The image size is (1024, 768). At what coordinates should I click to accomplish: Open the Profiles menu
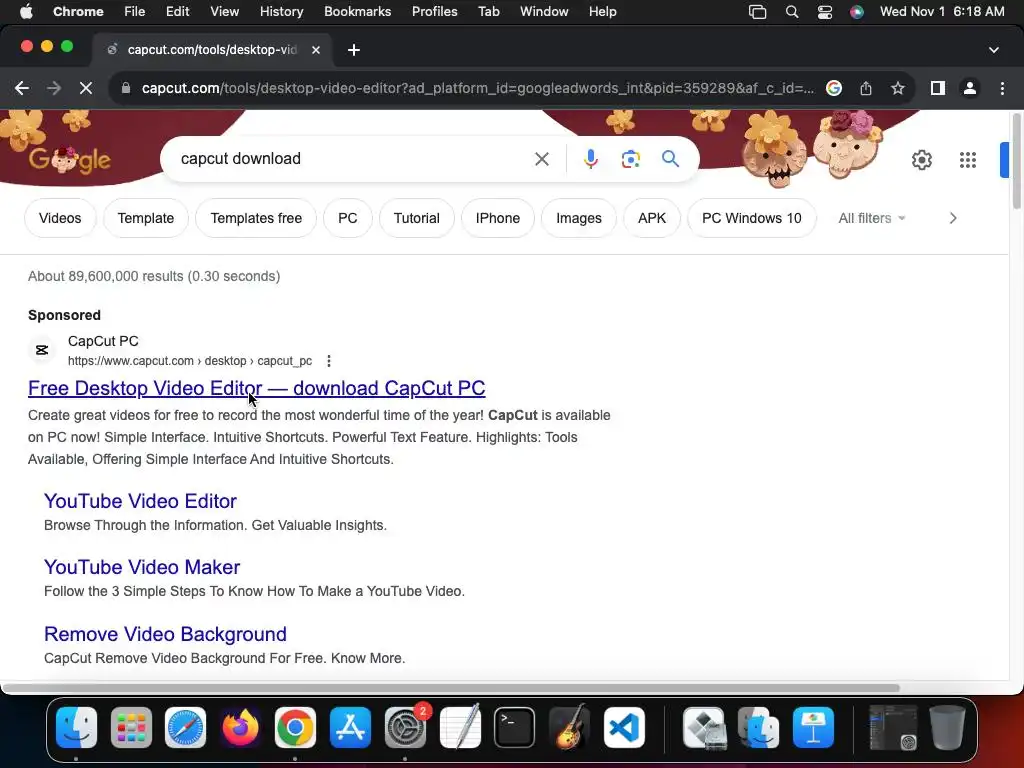(434, 12)
